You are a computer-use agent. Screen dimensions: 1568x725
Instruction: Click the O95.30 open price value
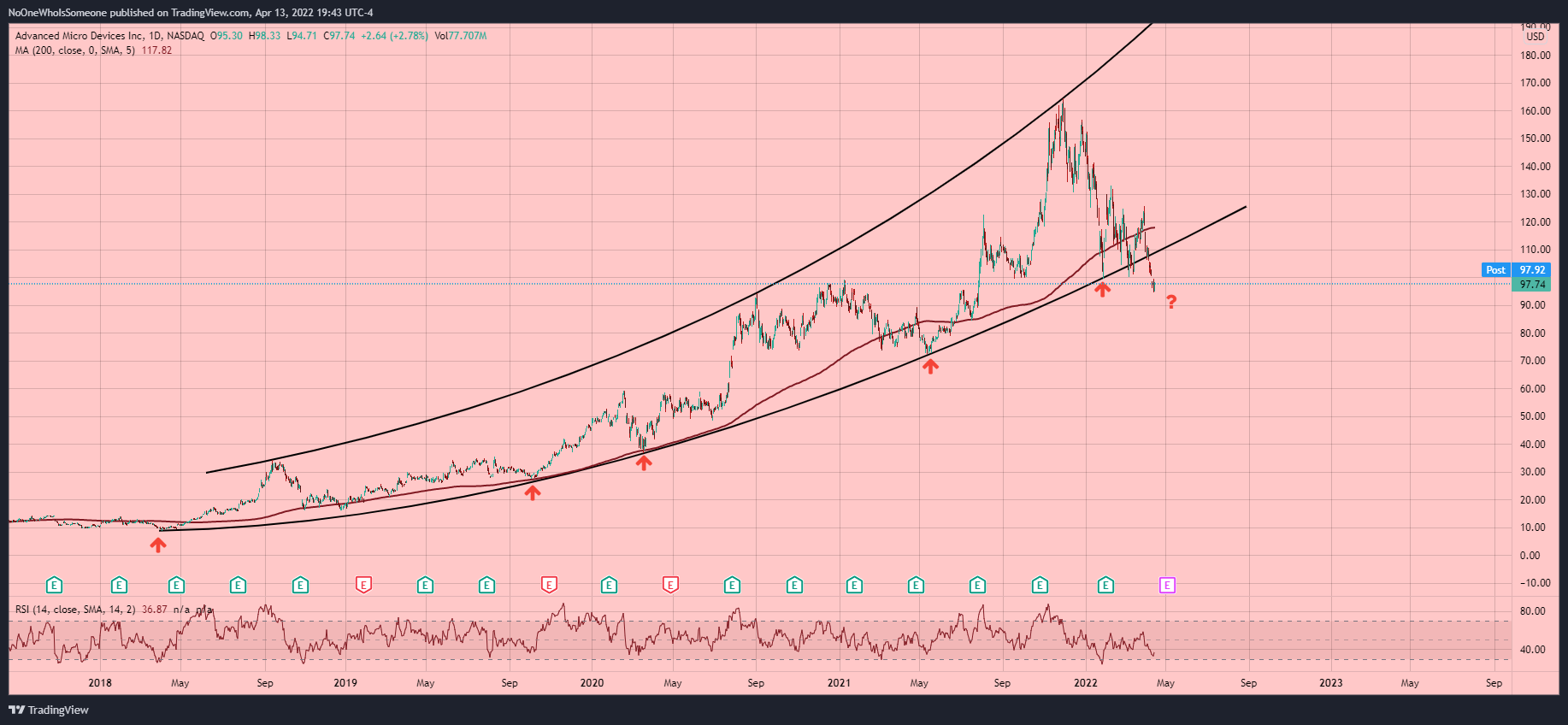[x=227, y=36]
